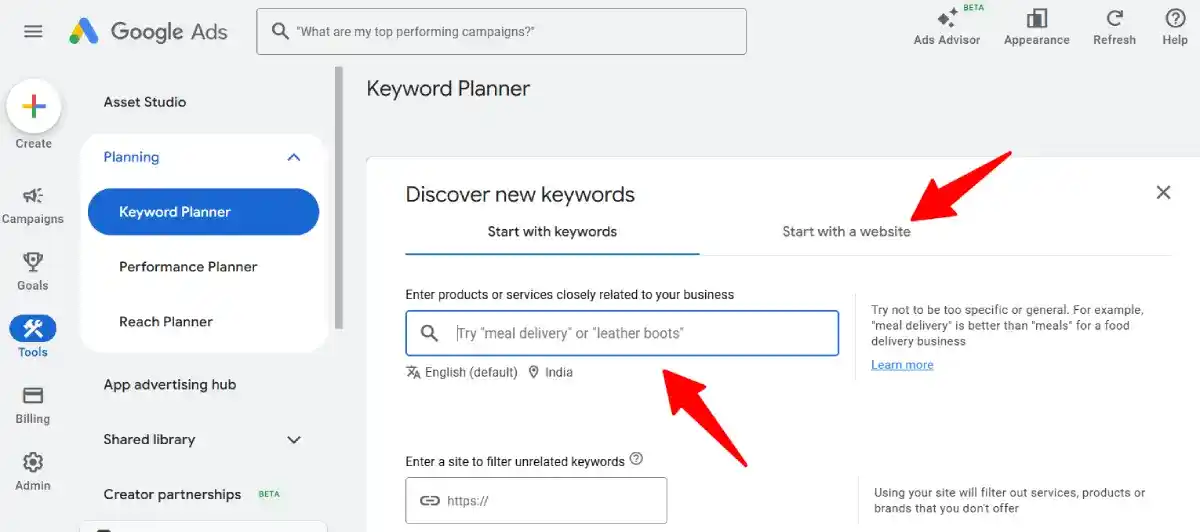
Task: Click the https:// site filter field
Action: pos(536,501)
